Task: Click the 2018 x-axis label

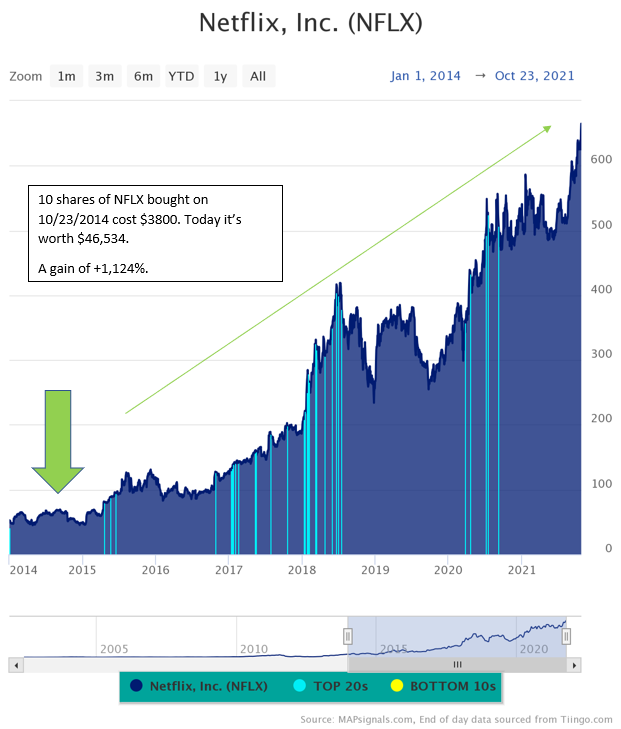Action: point(302,570)
